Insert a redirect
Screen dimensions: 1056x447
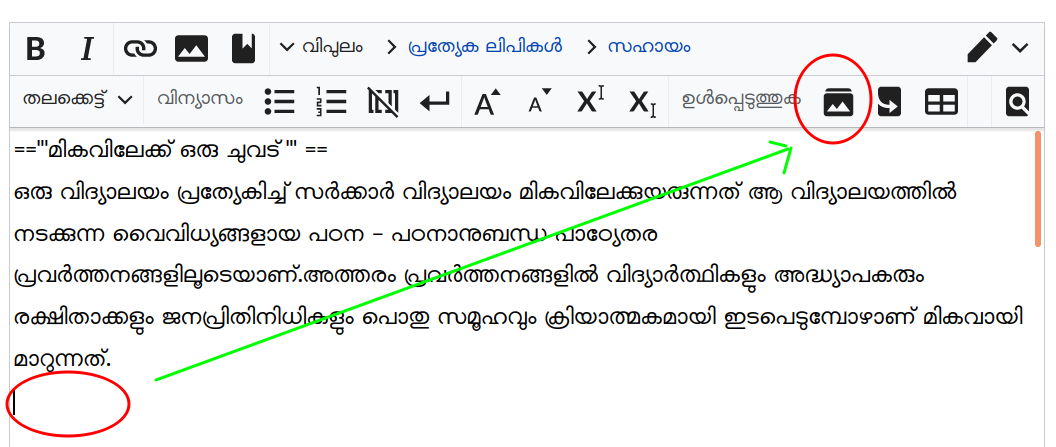click(x=889, y=101)
